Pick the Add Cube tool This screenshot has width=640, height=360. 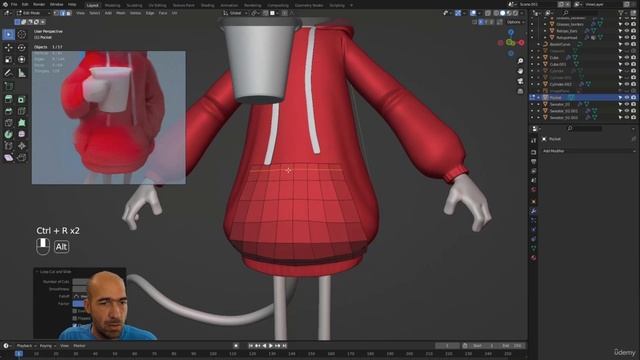click(x=9, y=86)
